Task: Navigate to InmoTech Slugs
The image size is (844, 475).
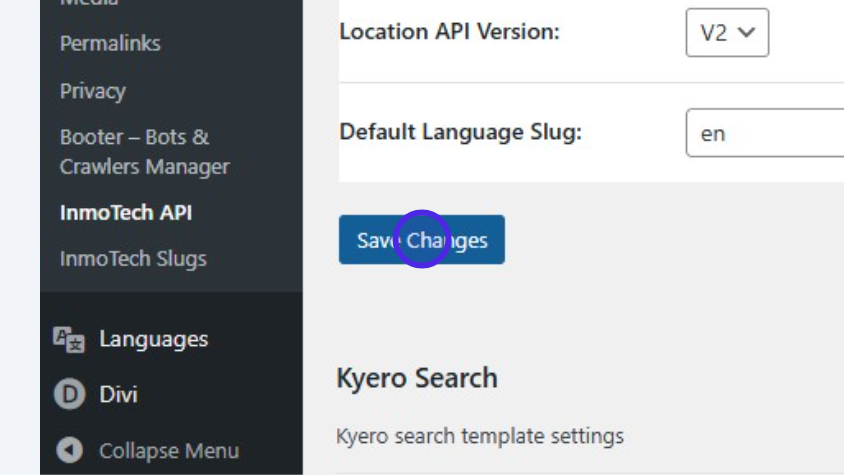Action: pyautogui.click(x=133, y=259)
